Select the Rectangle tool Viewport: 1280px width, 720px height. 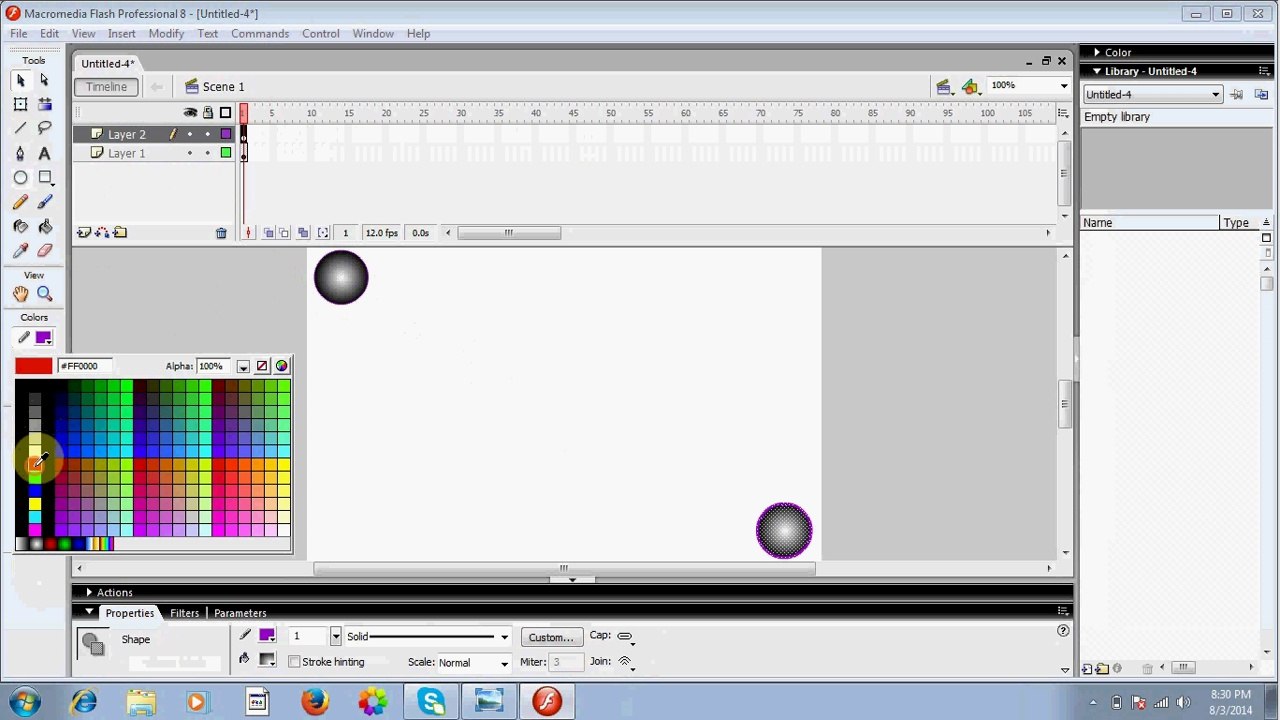coord(44,177)
